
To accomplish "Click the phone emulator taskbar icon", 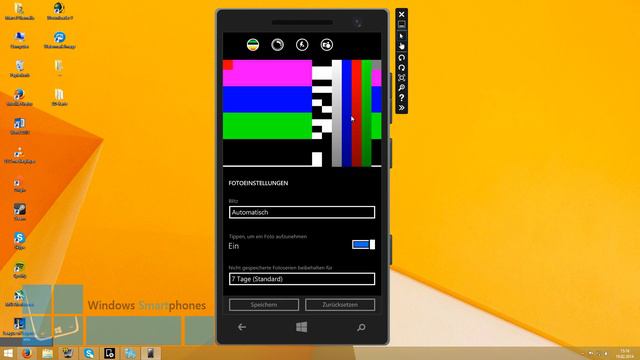I will [x=150, y=353].
